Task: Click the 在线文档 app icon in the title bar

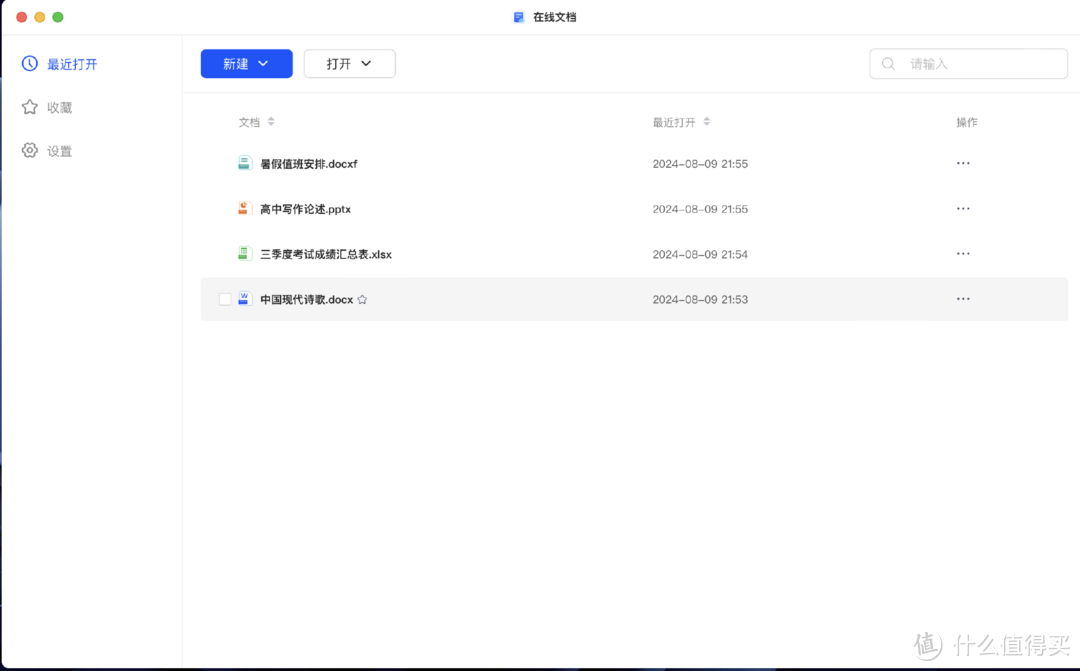Action: (x=518, y=16)
